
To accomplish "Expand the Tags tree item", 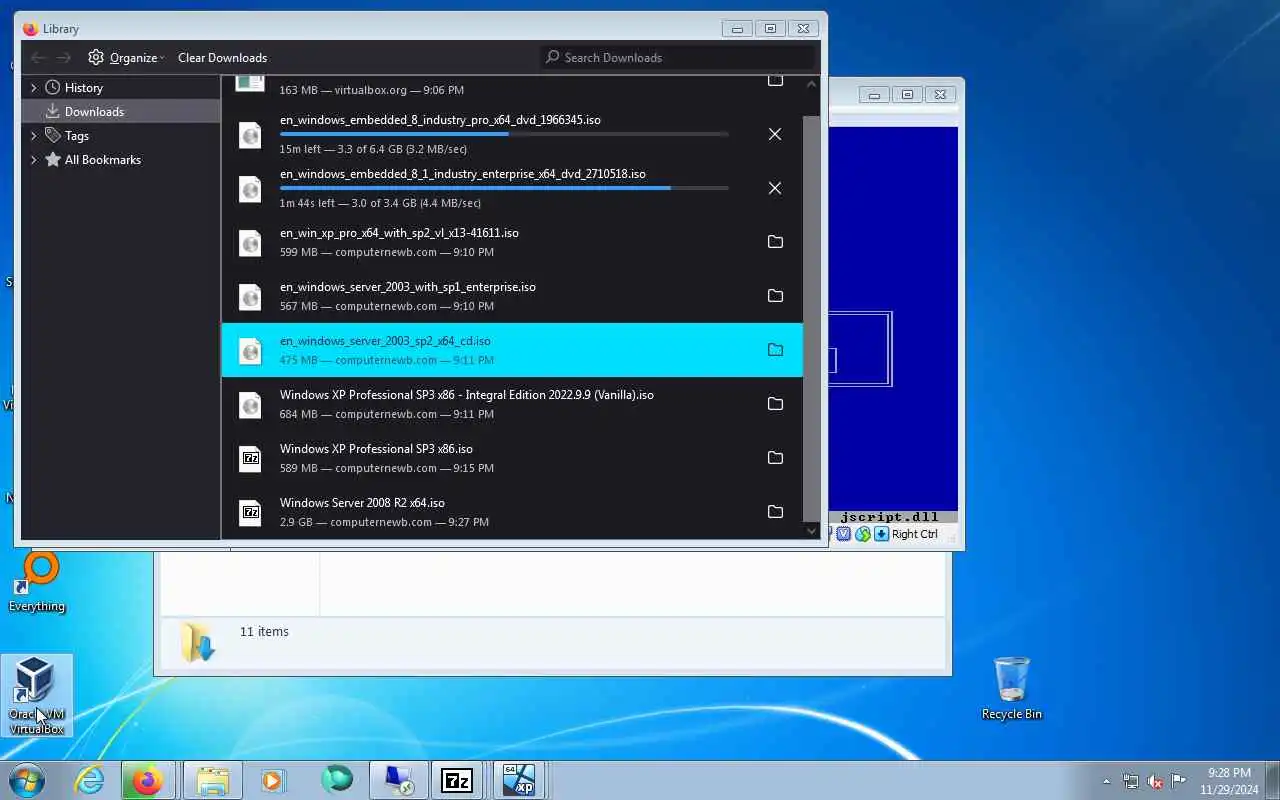I will (34, 136).
